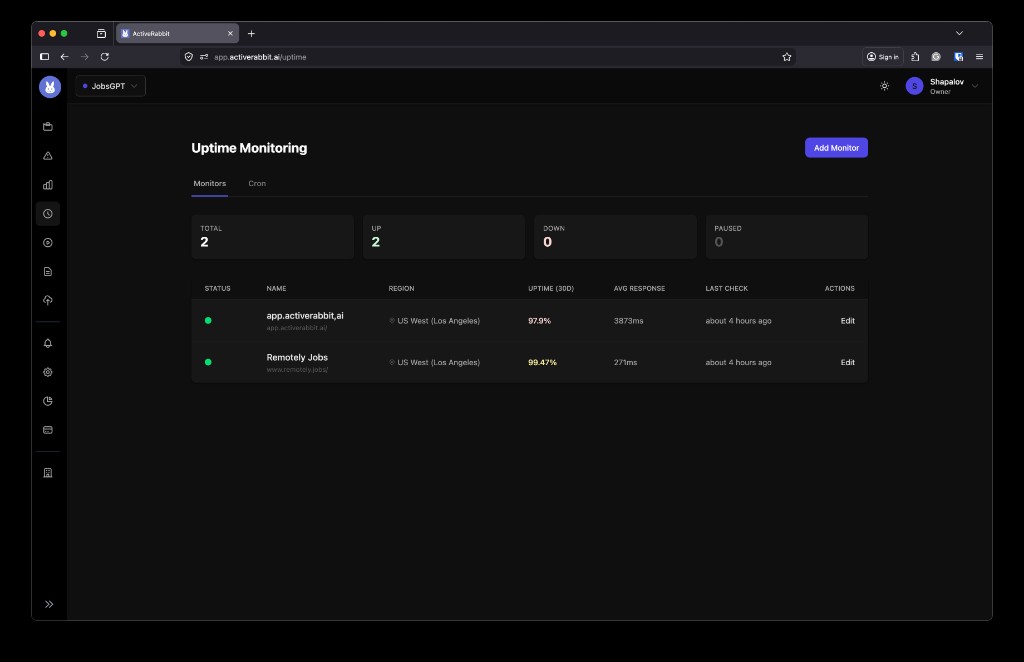
Task: Click the UPTIME (30D) column header
Action: [551, 289]
